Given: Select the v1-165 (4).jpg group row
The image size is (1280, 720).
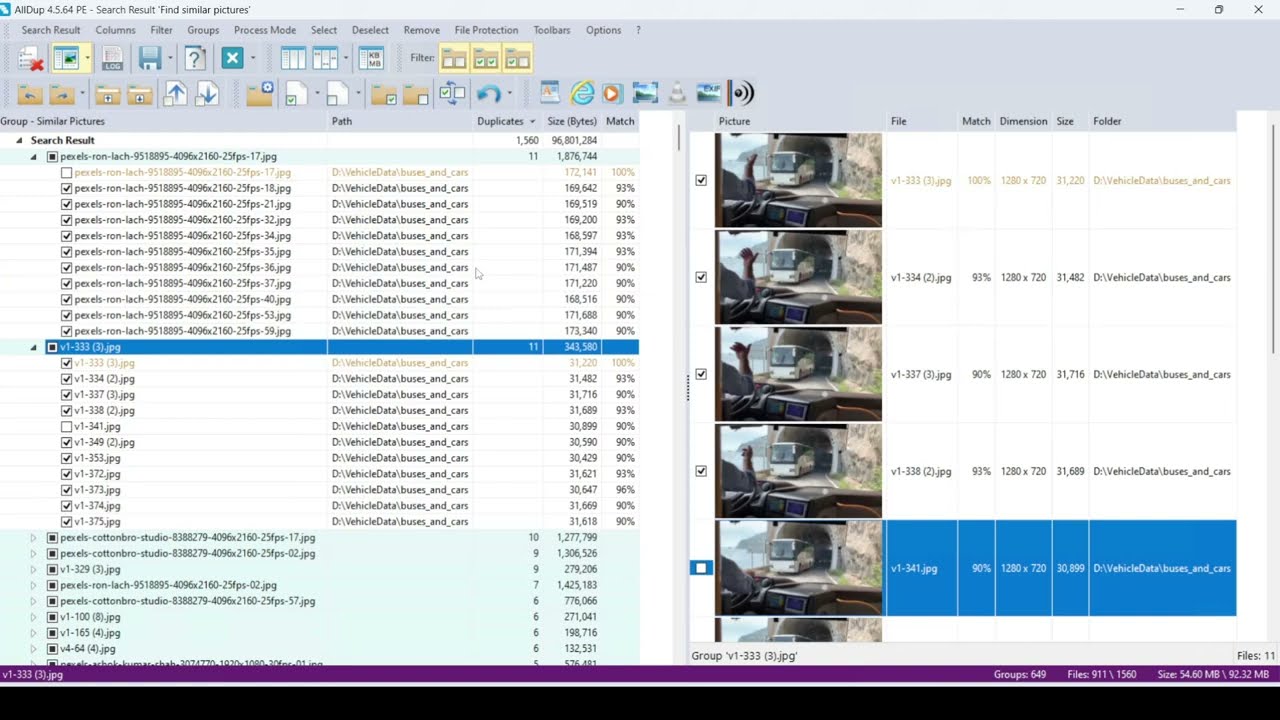Looking at the screenshot, I should tap(320, 633).
